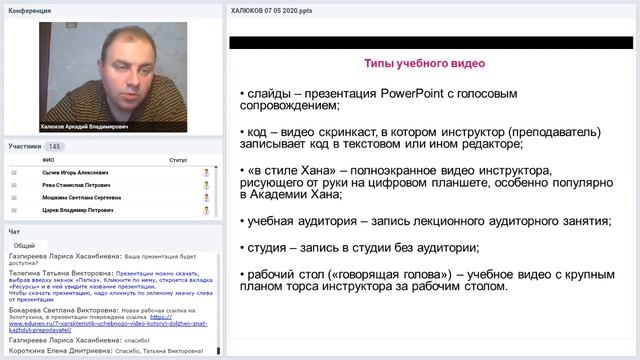Click the chat name Бокарева Светлана Викторовна
This screenshot has height=360, width=640.
pyautogui.click(x=64, y=310)
